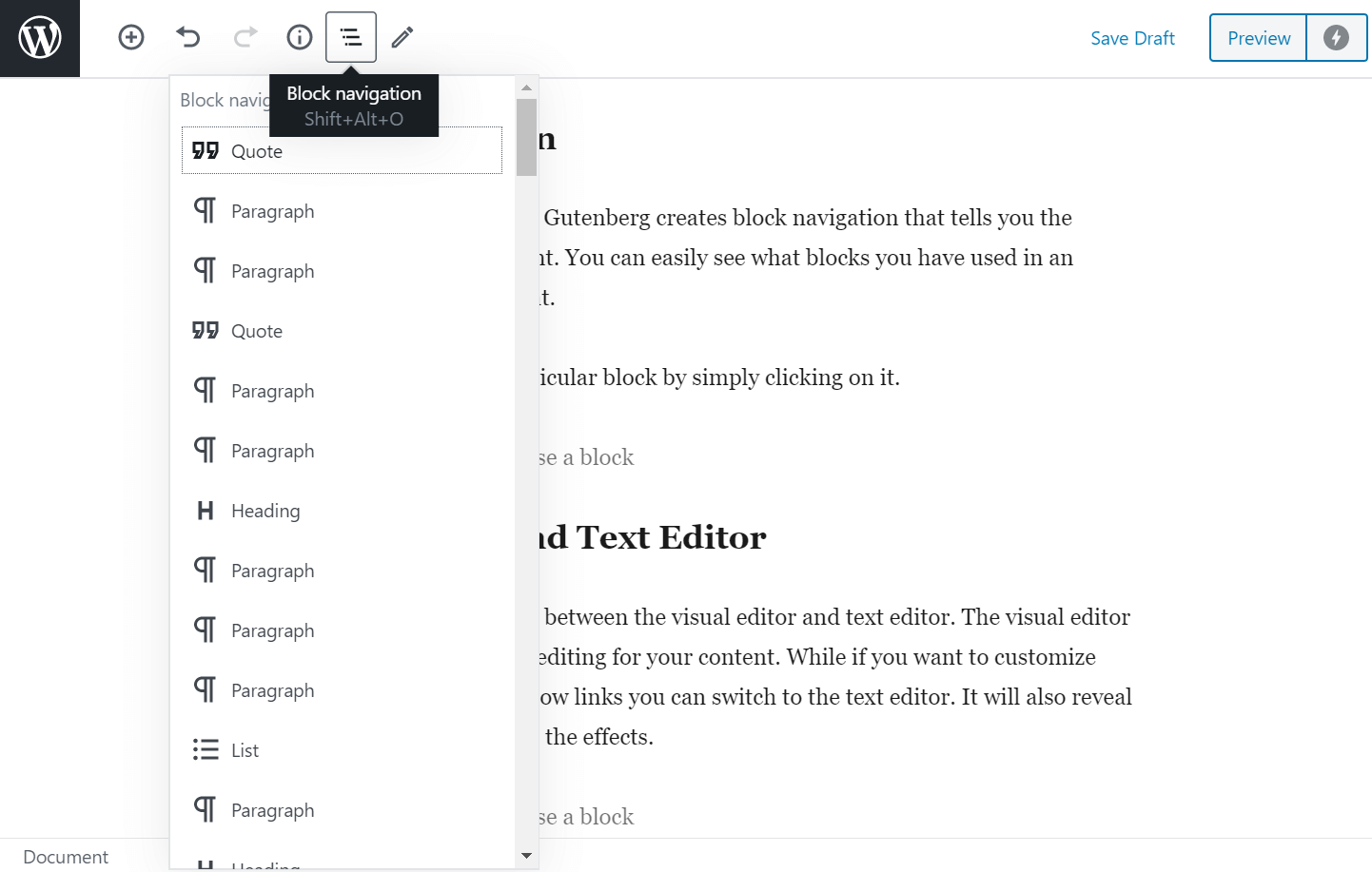This screenshot has width=1372, height=872.
Task: Click the Preview button
Action: (x=1257, y=38)
